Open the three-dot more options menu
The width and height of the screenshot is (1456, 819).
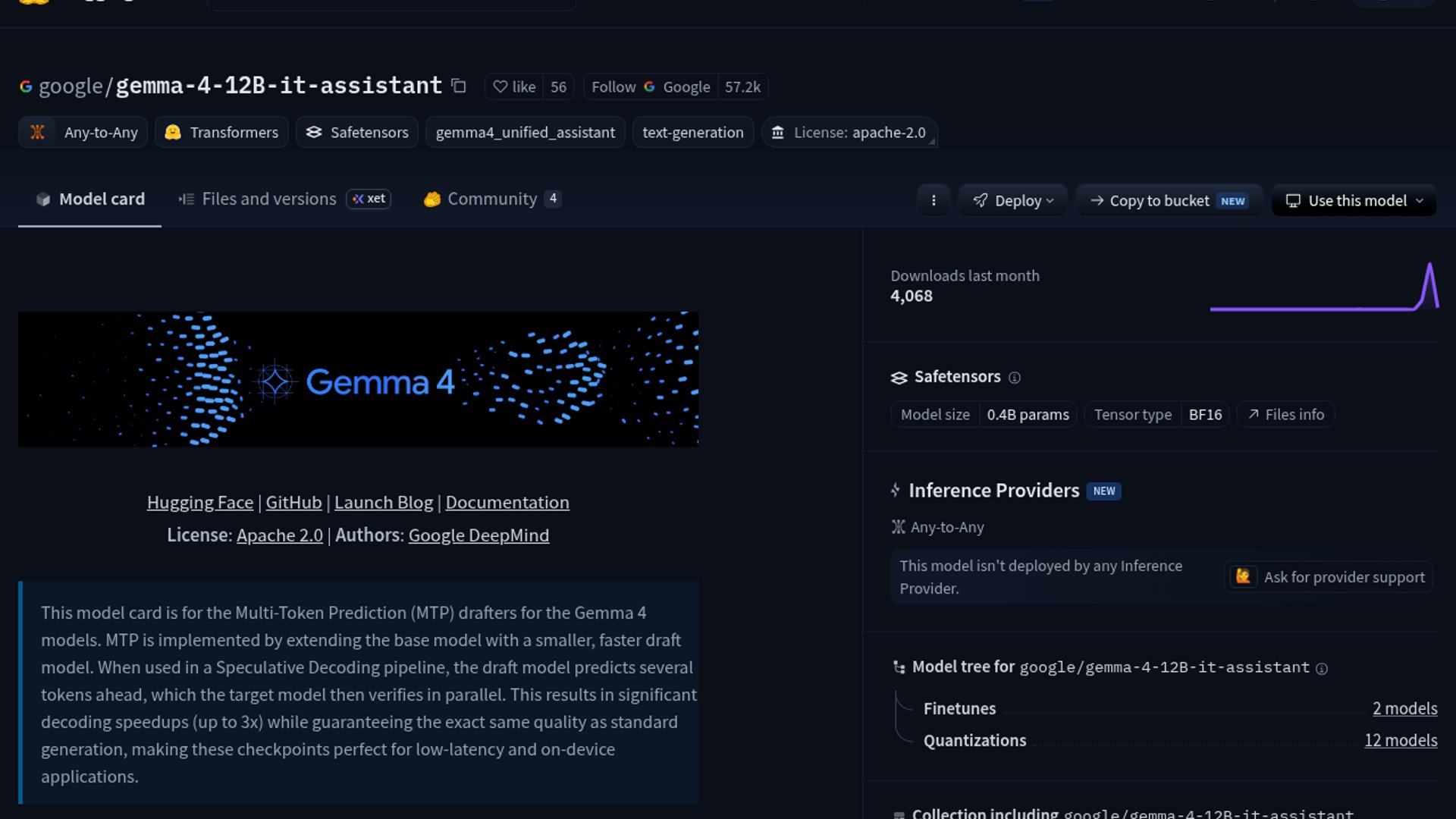(934, 200)
